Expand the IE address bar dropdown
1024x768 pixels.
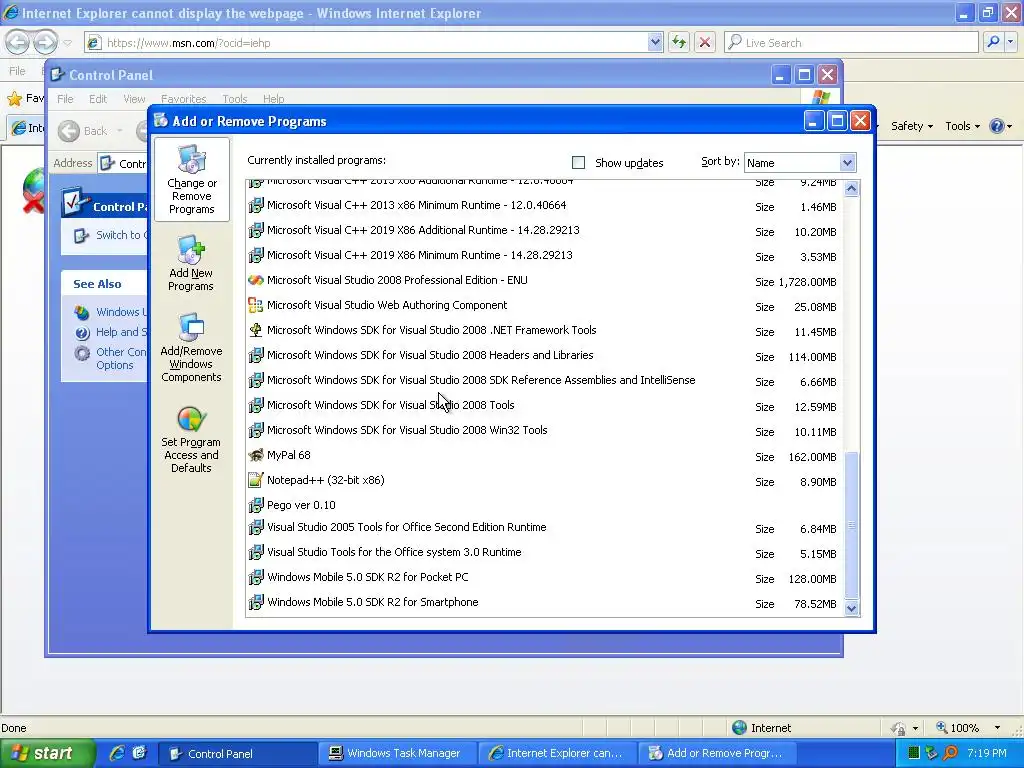(x=655, y=42)
